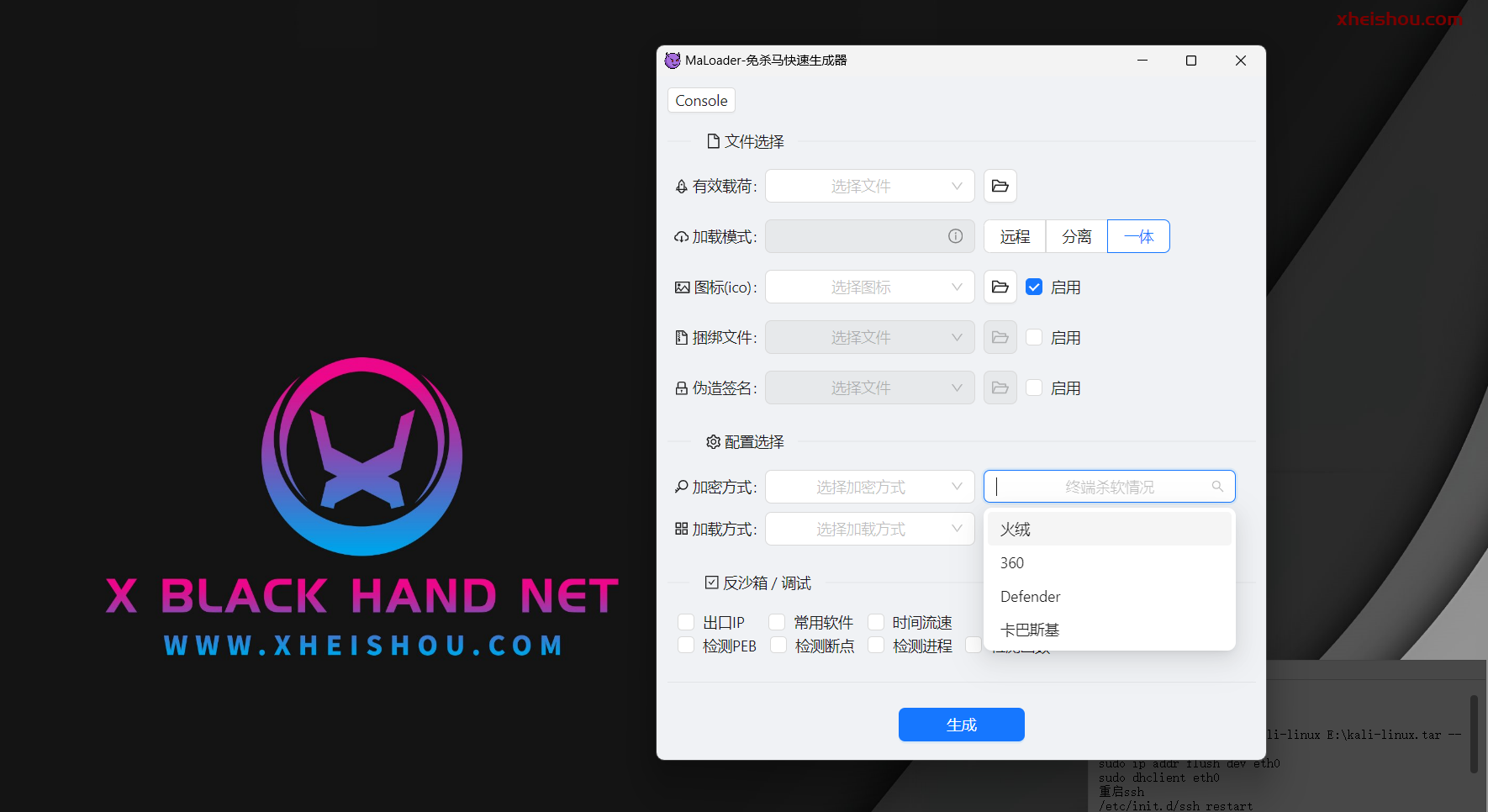Image resolution: width=1488 pixels, height=812 pixels.
Task: Click the 配置选择 section header
Action: [745, 441]
